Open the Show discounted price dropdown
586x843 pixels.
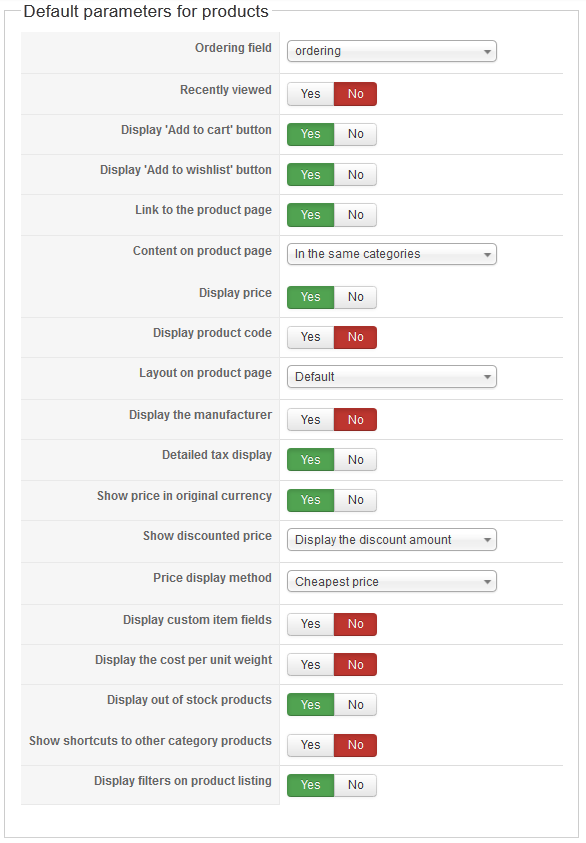click(x=391, y=540)
